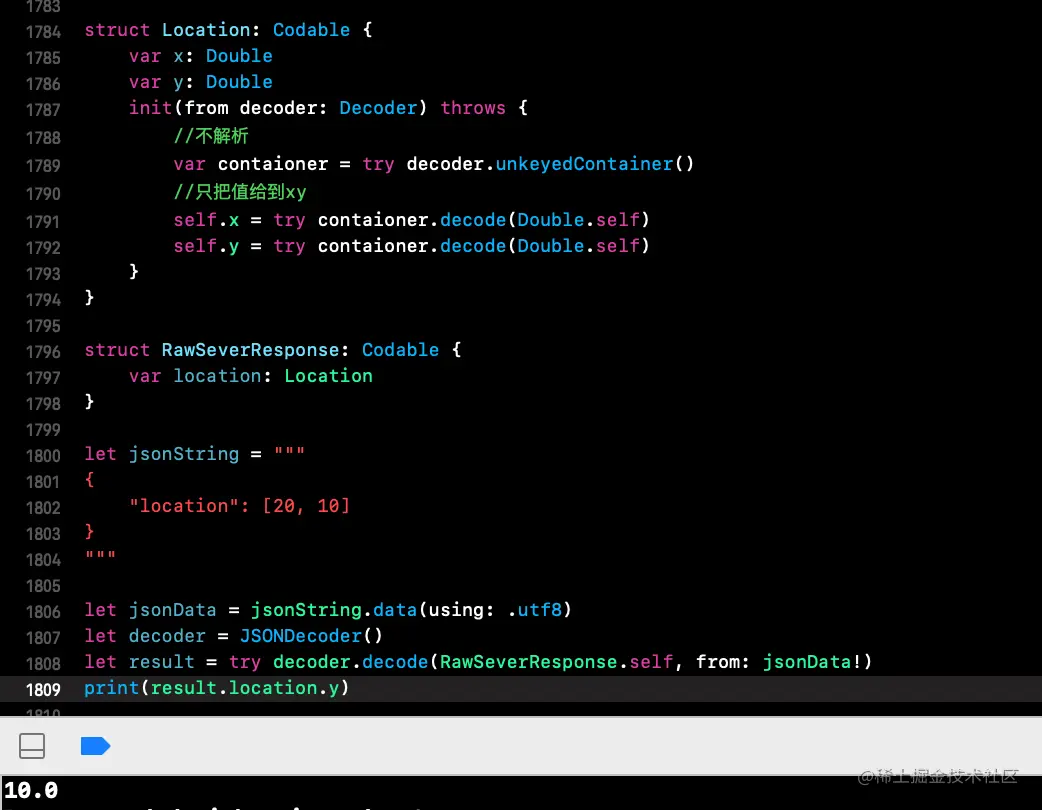The height and width of the screenshot is (810, 1042).
Task: Click 'self.x' assignment line
Action: [x=411, y=220]
